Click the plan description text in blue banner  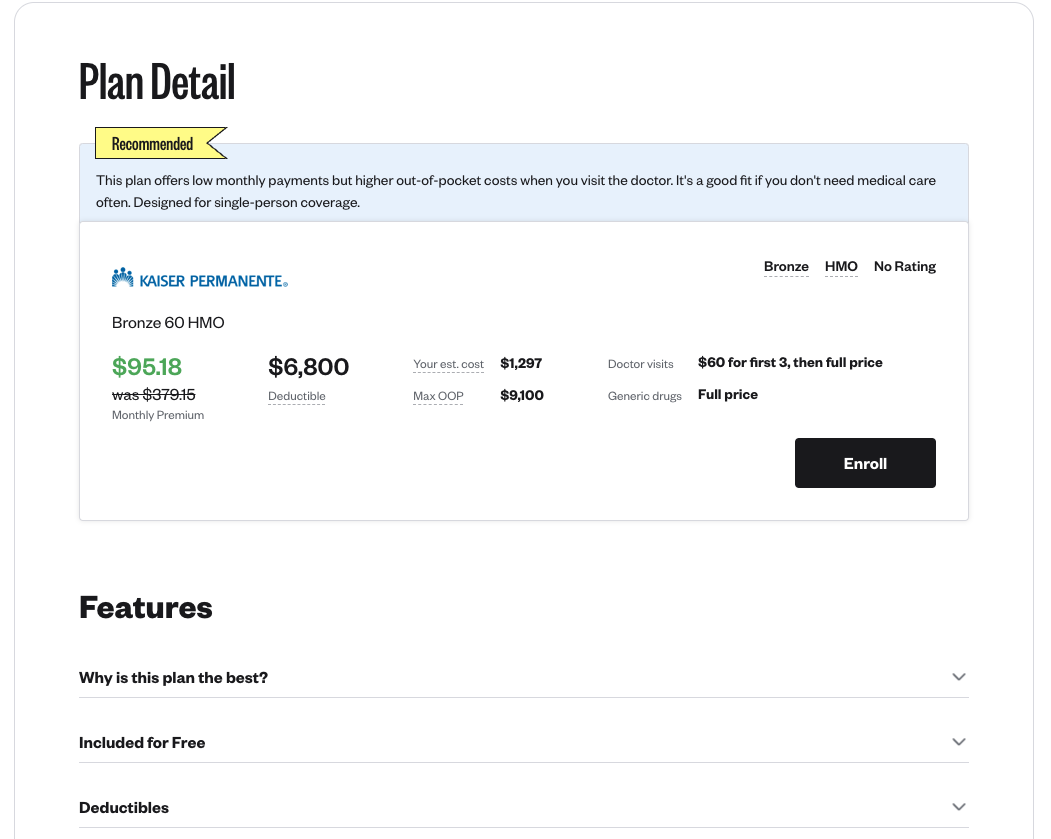(516, 191)
